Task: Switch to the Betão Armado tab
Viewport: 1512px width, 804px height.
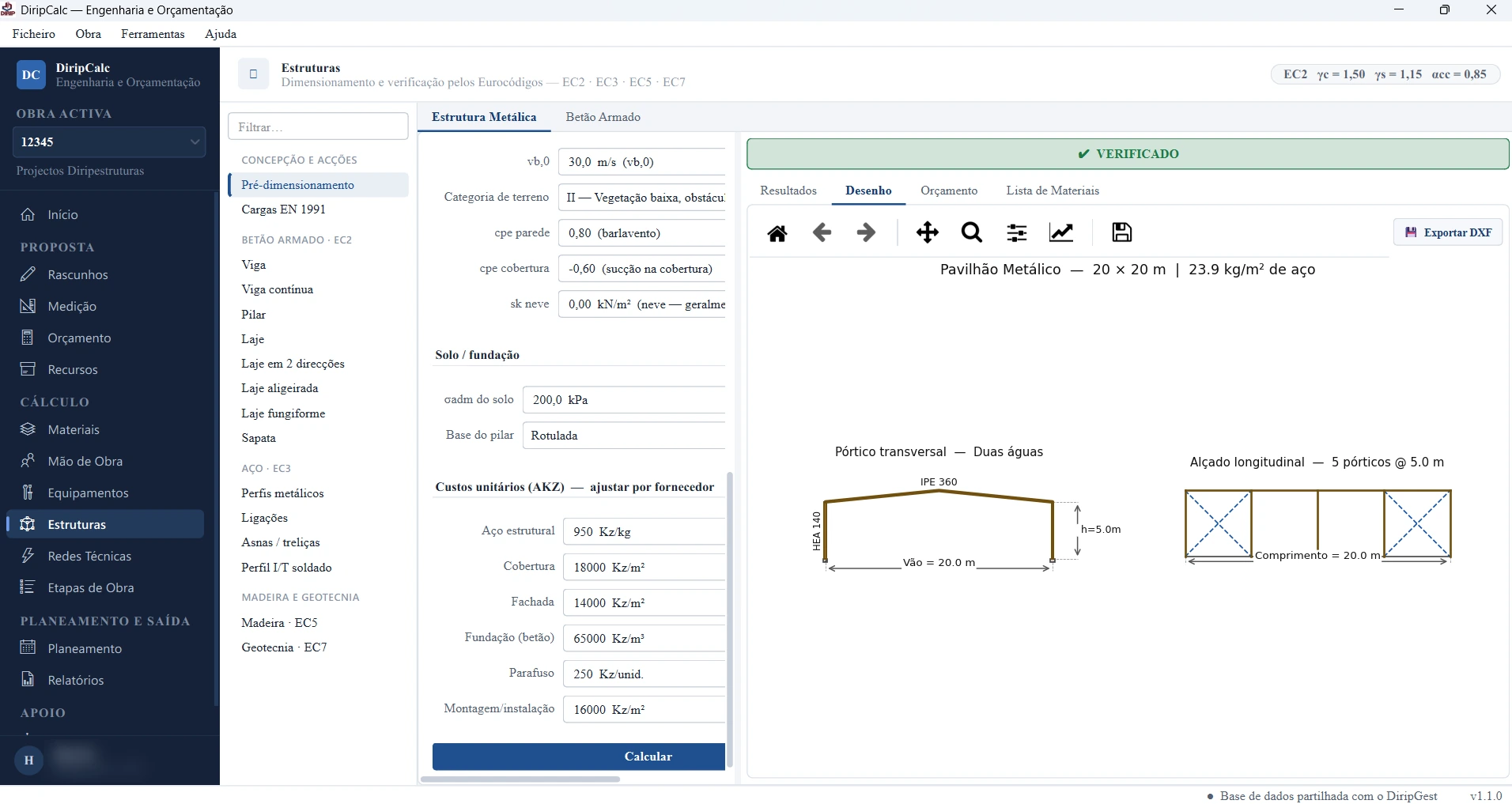Action: coord(603,117)
